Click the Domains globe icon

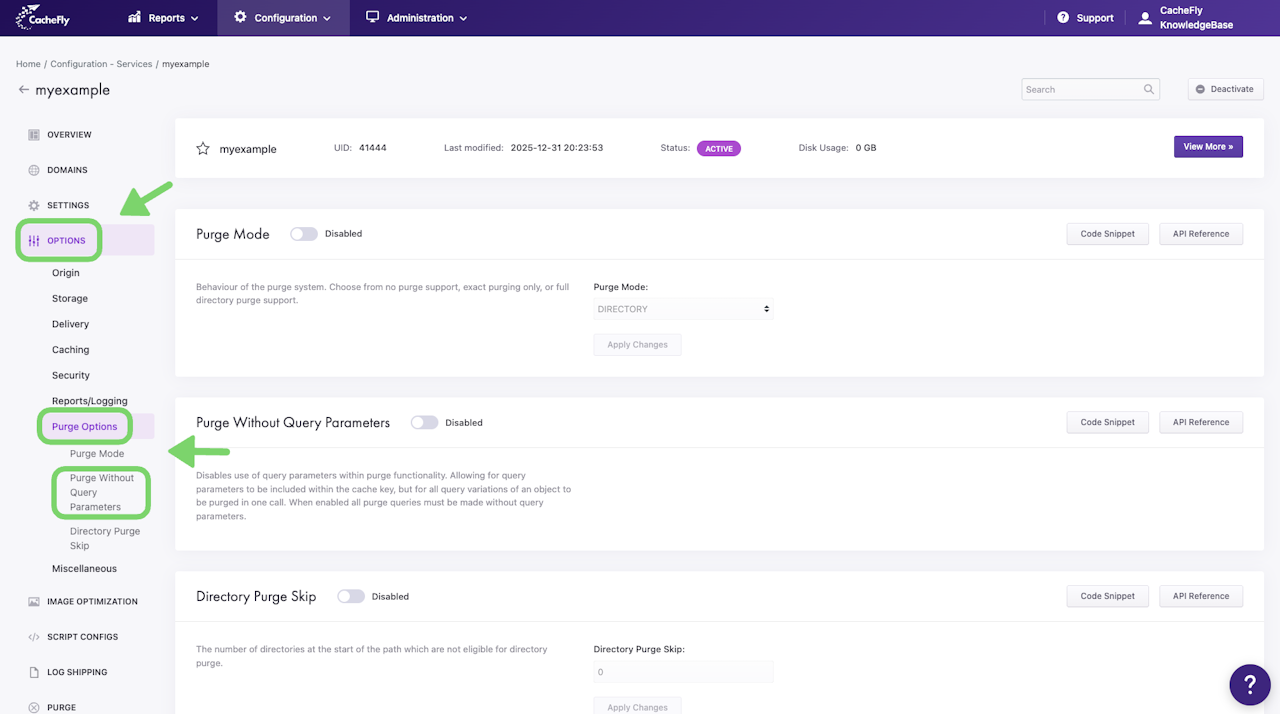click(34, 170)
